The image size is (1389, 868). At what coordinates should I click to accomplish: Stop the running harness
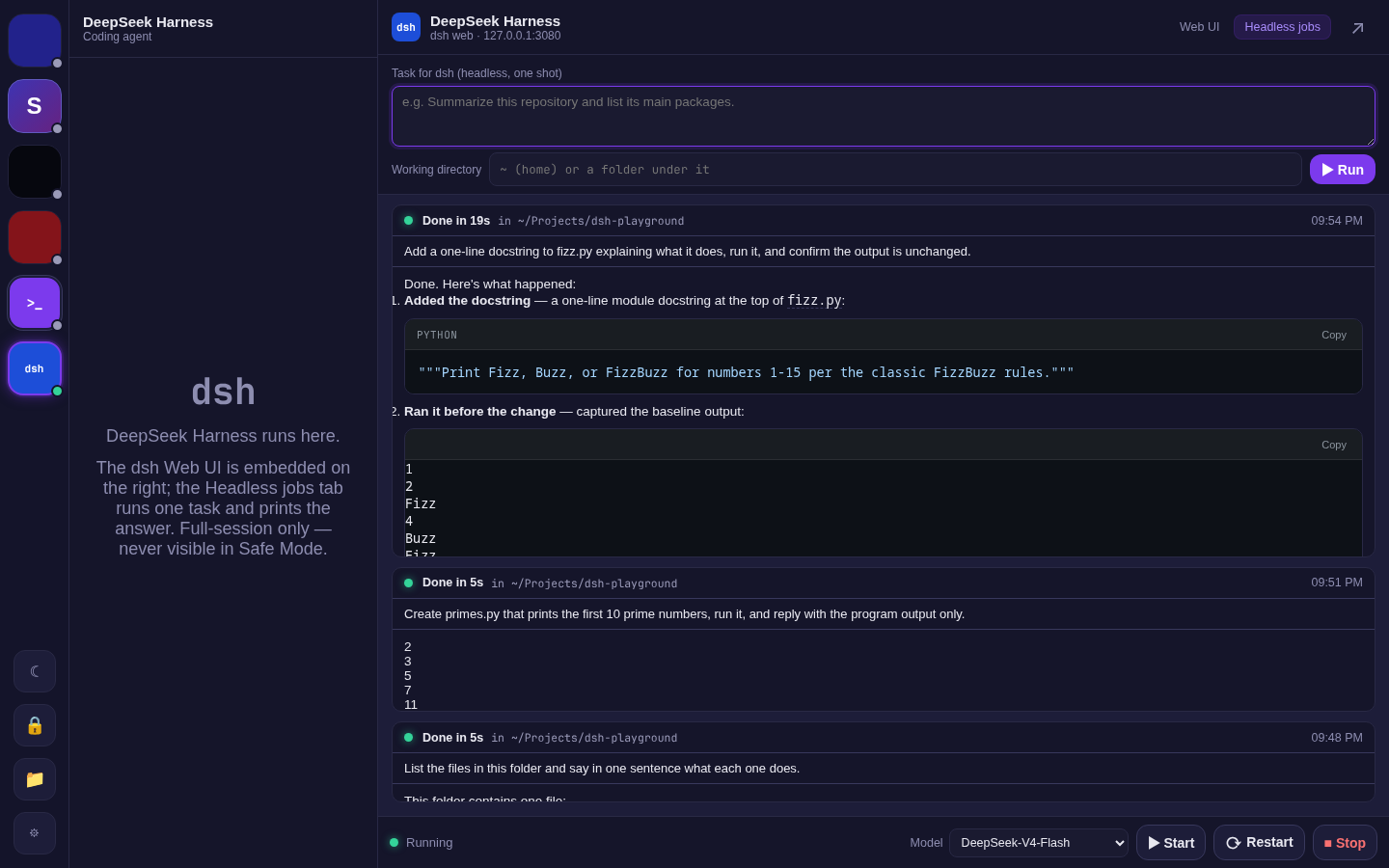(x=1345, y=843)
